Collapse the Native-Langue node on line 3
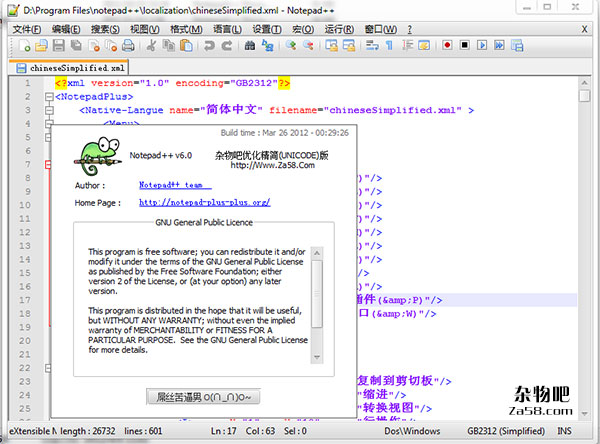600x444 pixels. pyautogui.click(x=49, y=110)
